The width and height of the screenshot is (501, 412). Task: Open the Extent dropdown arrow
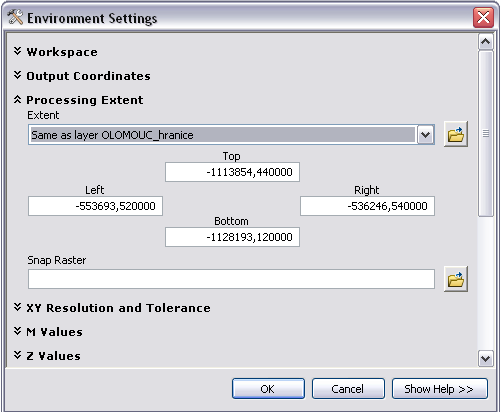[x=425, y=135]
